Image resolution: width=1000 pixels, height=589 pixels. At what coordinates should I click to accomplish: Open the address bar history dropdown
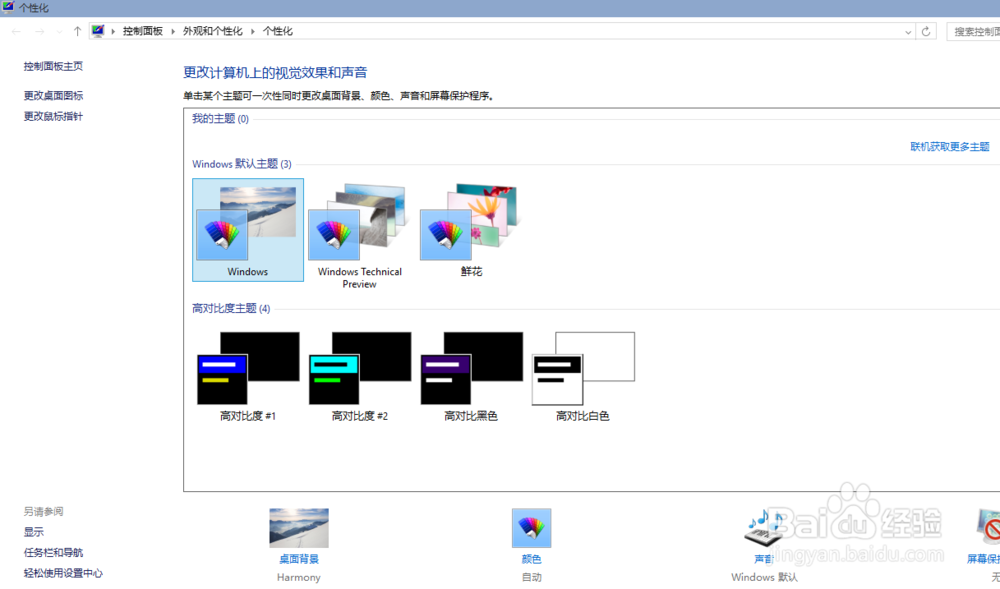pos(908,32)
